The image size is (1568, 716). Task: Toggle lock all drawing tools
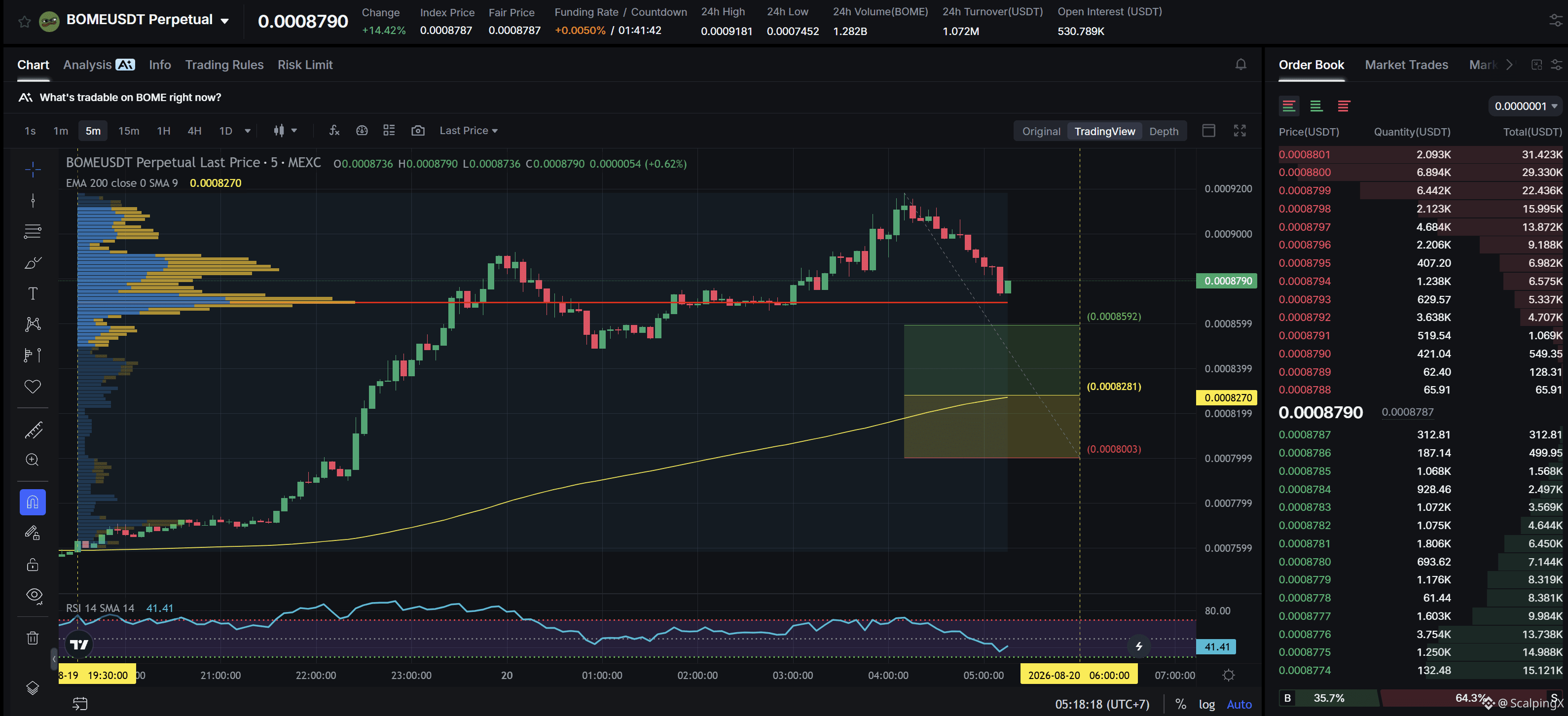coord(33,565)
